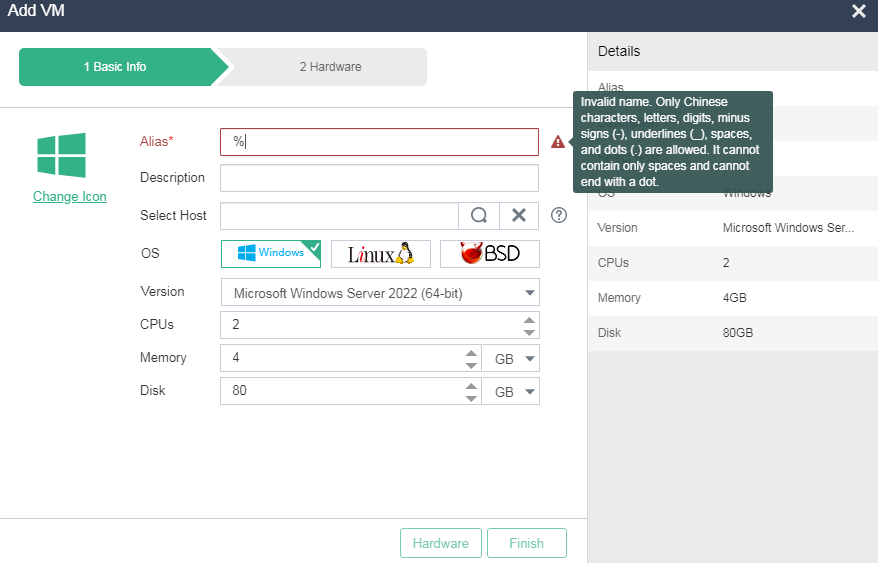Click the 'Microsoft Windows Ser...' value in Details
Viewport: 878px width, 563px height.
[788, 227]
